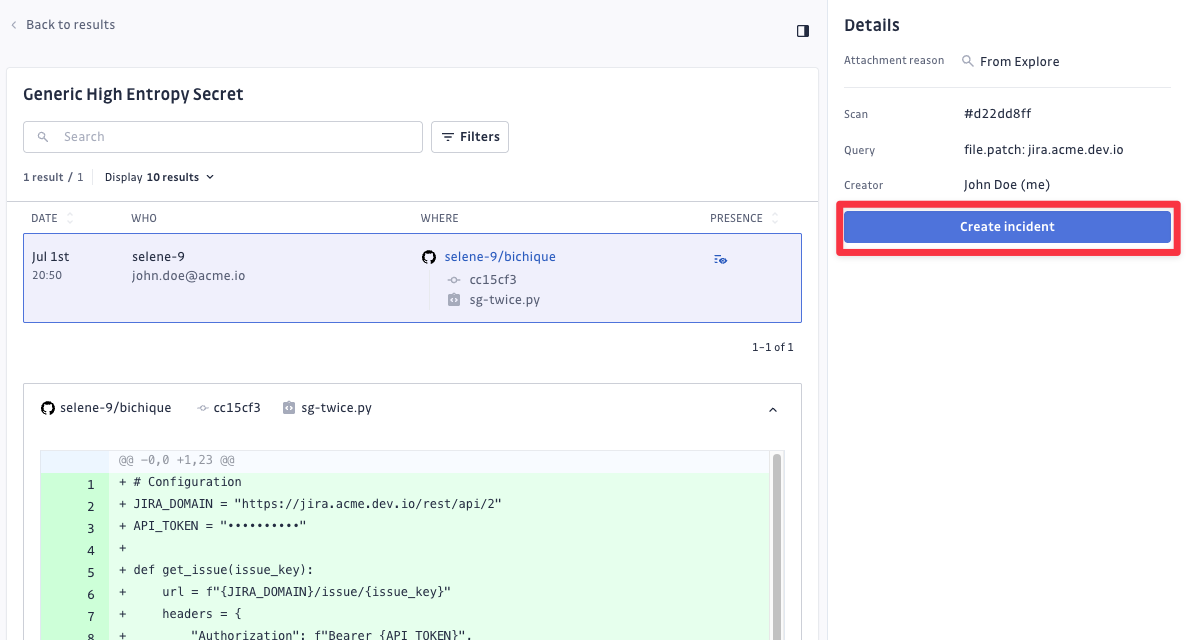Click the Create incident button
The image size is (1186, 640).
(x=1007, y=227)
